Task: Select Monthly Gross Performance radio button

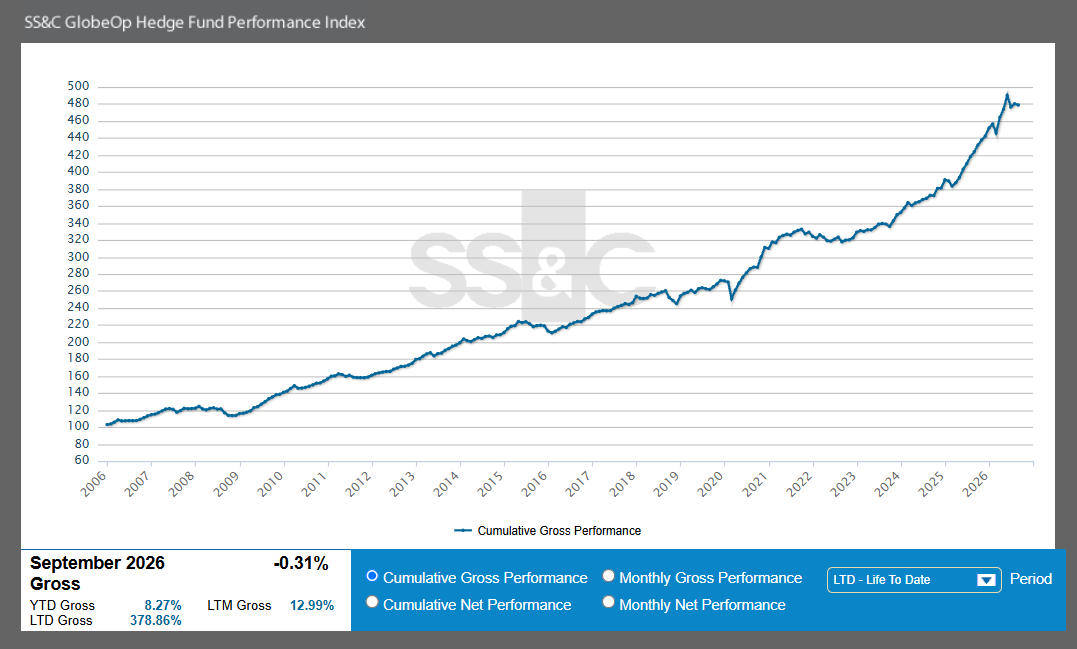Action: (x=609, y=576)
